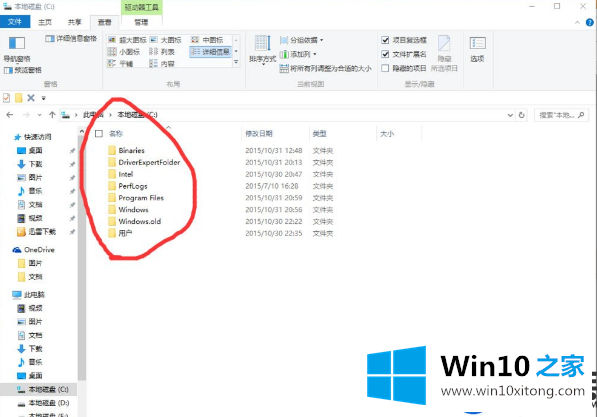597x417 pixels.
Task: Open recent locations dropdown arrow
Action: 40,115
